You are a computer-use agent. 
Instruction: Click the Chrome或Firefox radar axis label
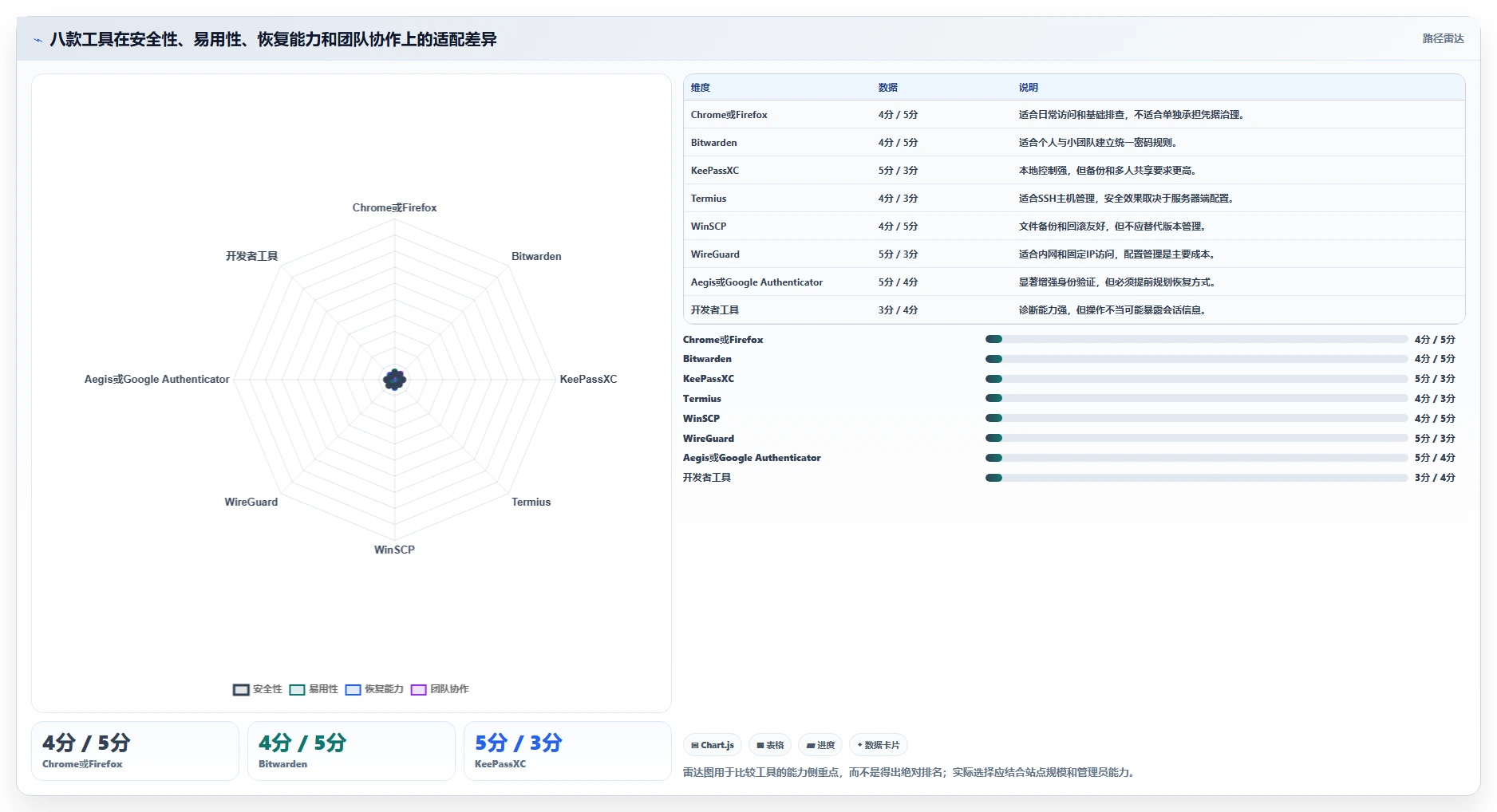click(x=394, y=207)
